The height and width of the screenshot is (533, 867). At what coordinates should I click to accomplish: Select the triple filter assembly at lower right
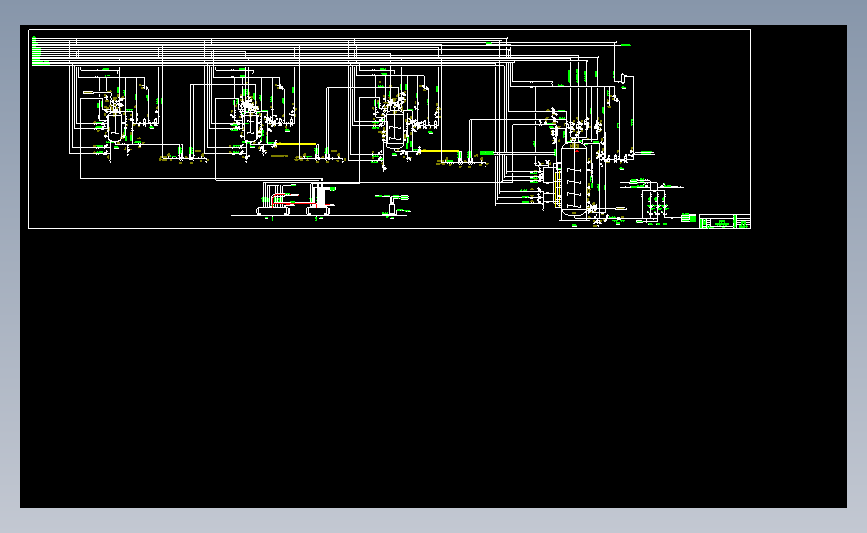click(654, 206)
